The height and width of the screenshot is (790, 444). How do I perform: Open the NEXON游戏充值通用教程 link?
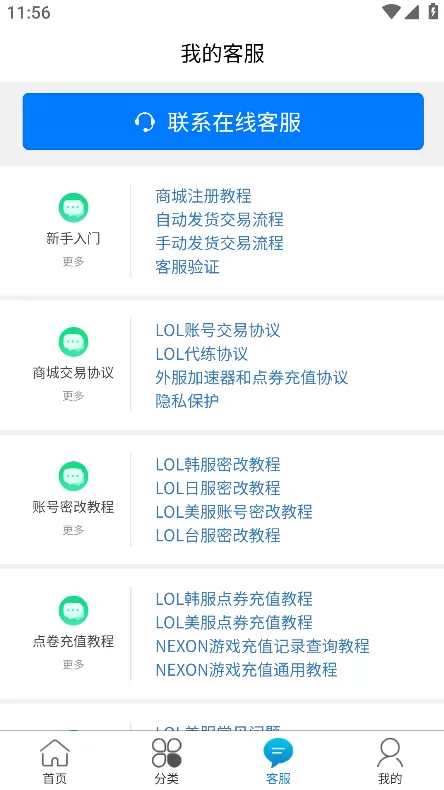pyautogui.click(x=246, y=670)
